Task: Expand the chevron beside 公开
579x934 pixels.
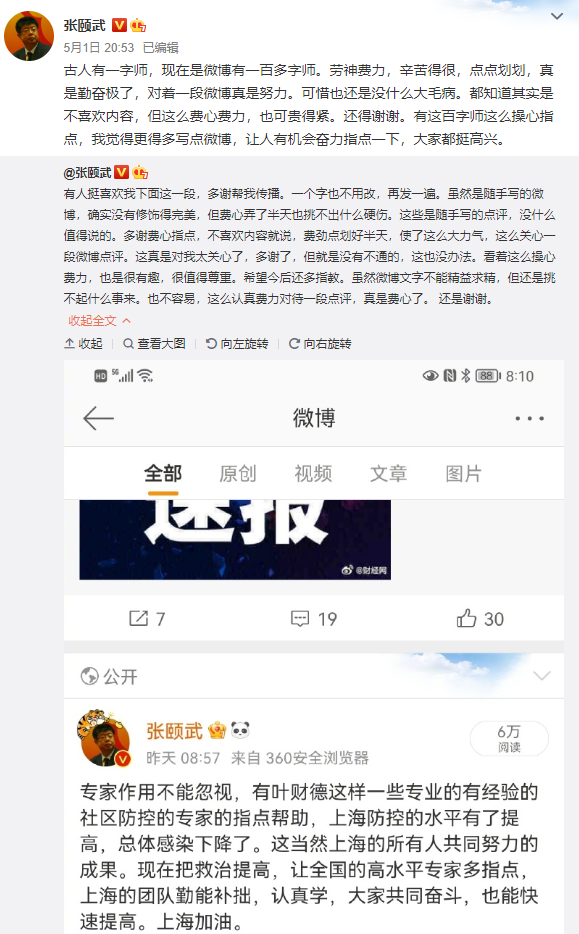Action: pyautogui.click(x=541, y=675)
